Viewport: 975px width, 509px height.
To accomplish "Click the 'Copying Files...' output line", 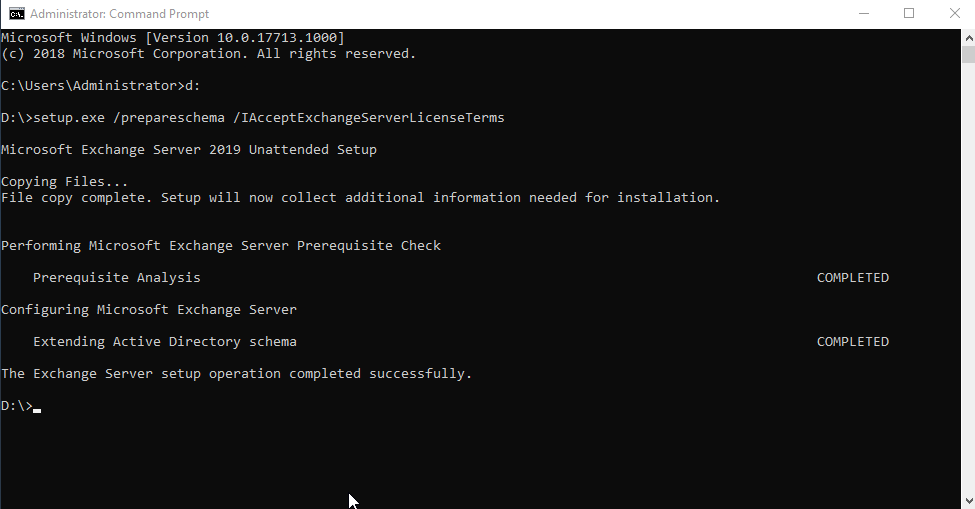I will (64, 181).
